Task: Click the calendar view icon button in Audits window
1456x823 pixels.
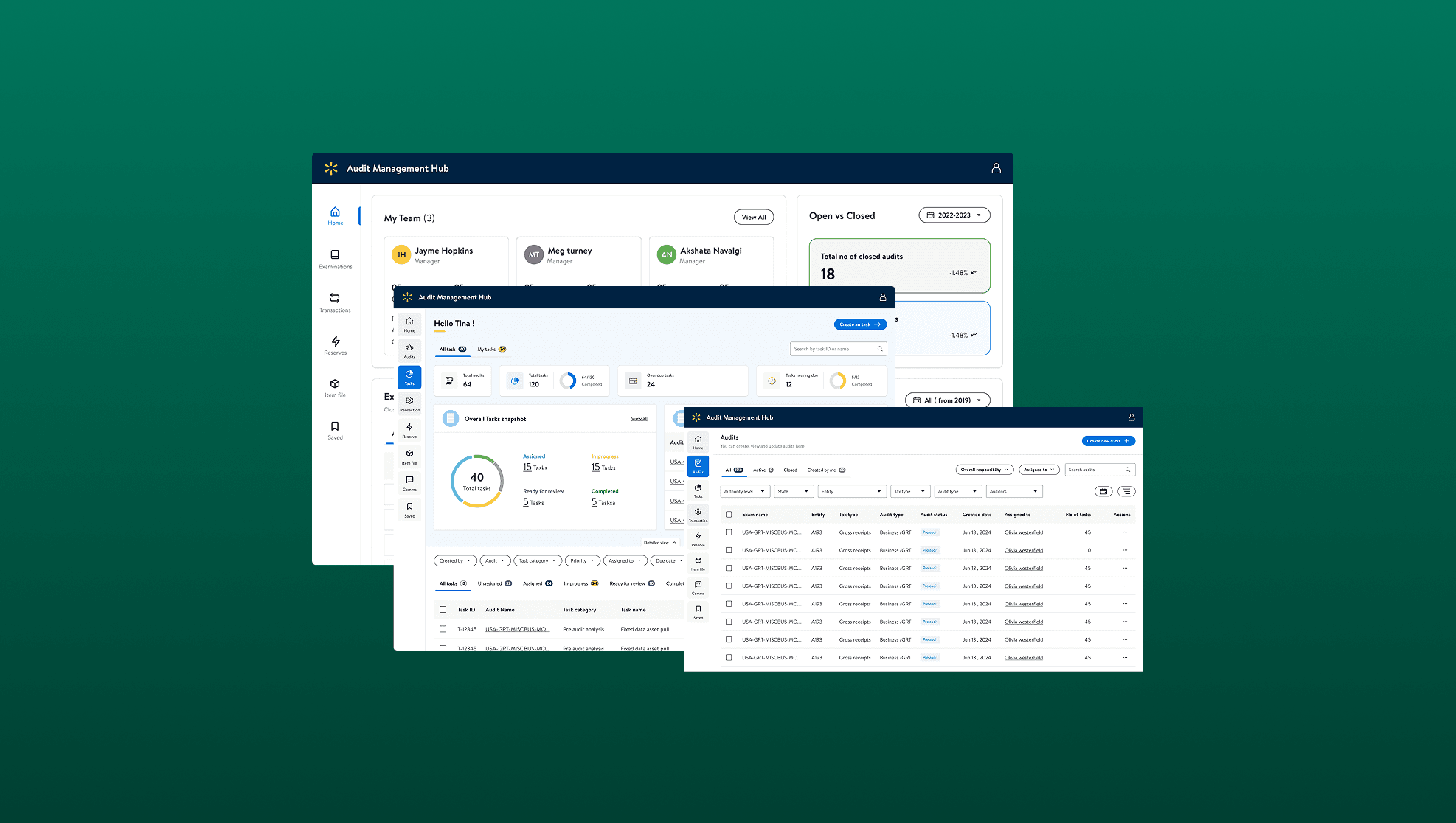Action: coord(1103,491)
